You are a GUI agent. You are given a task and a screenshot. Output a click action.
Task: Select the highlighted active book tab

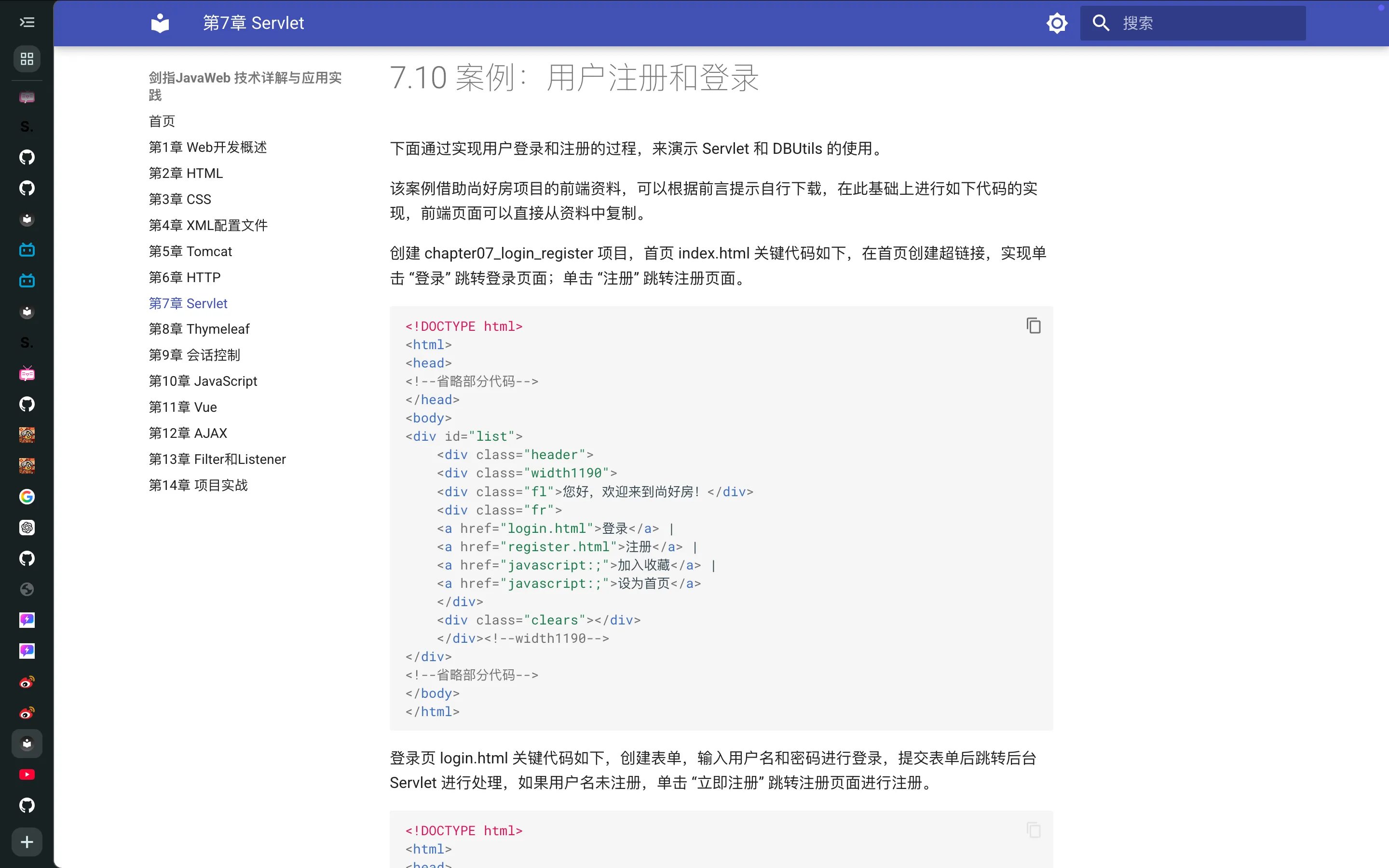click(27, 744)
